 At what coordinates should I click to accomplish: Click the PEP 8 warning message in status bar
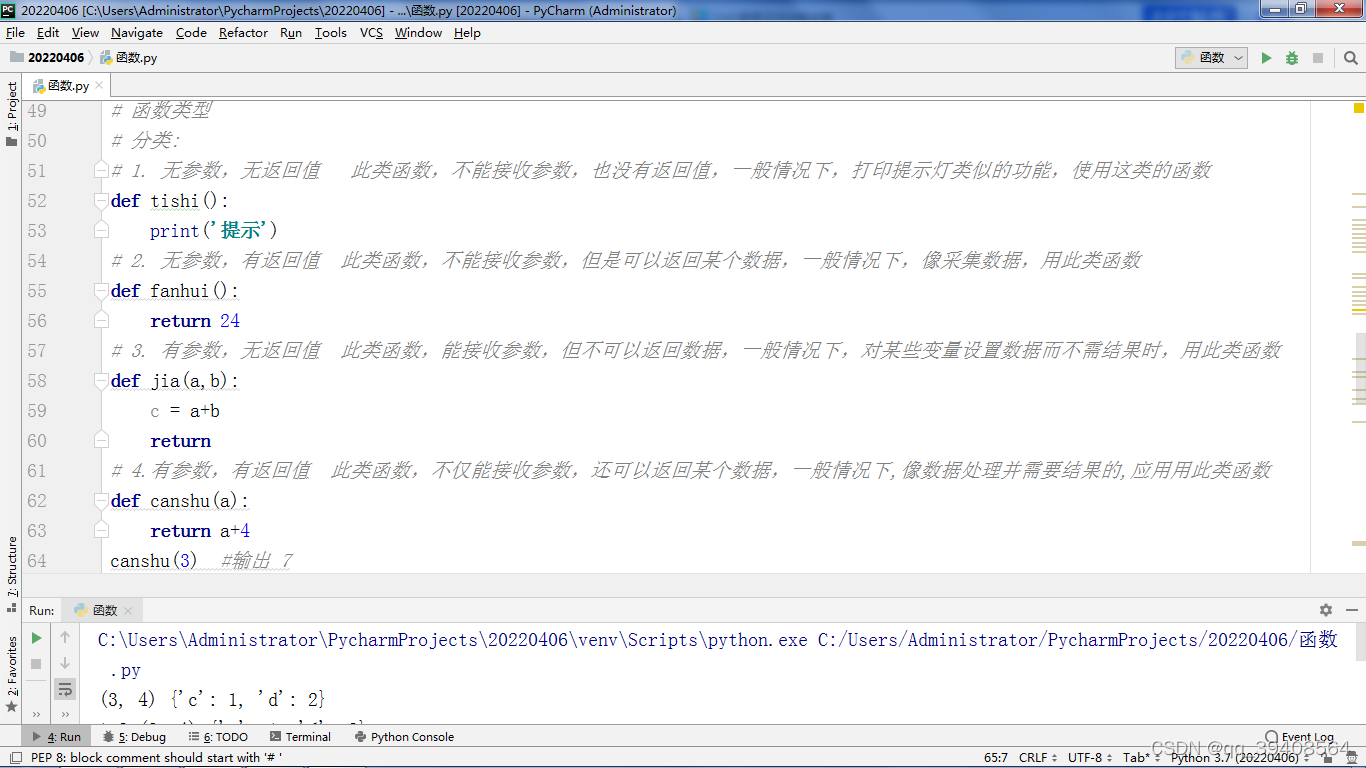tap(156, 758)
